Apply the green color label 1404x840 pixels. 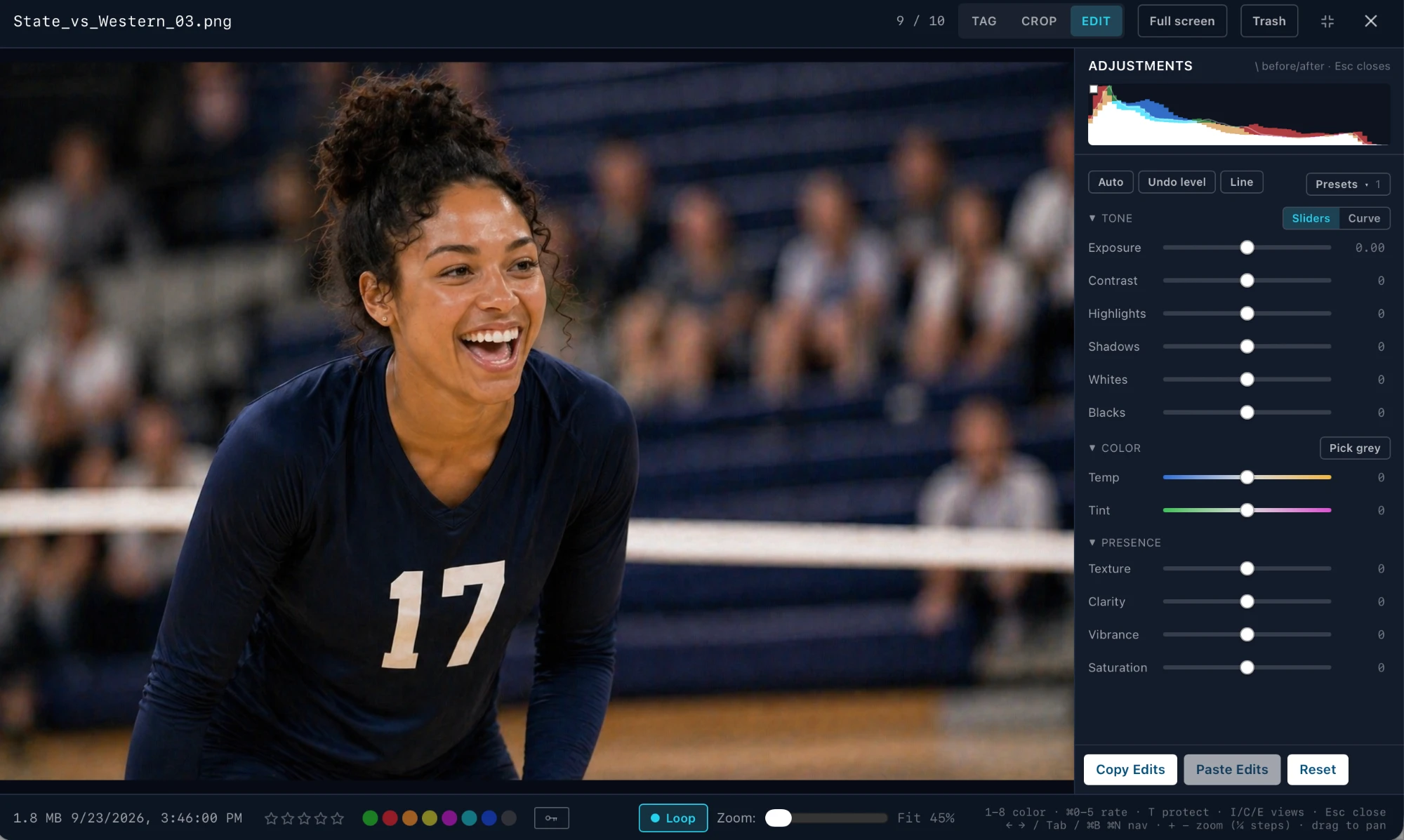pos(370,818)
